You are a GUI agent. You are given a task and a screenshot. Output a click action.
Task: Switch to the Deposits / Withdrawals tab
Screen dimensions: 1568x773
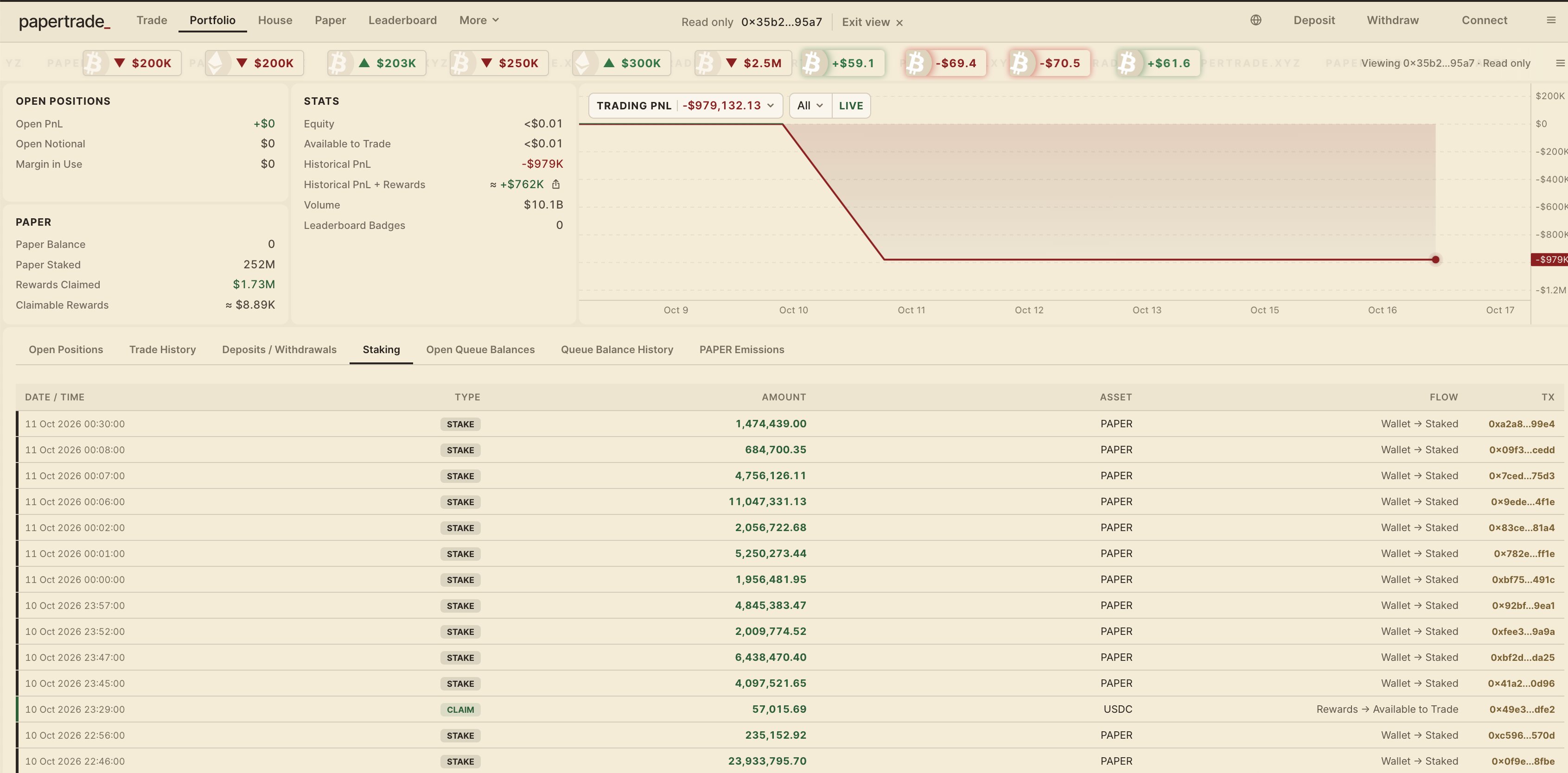[x=280, y=349]
